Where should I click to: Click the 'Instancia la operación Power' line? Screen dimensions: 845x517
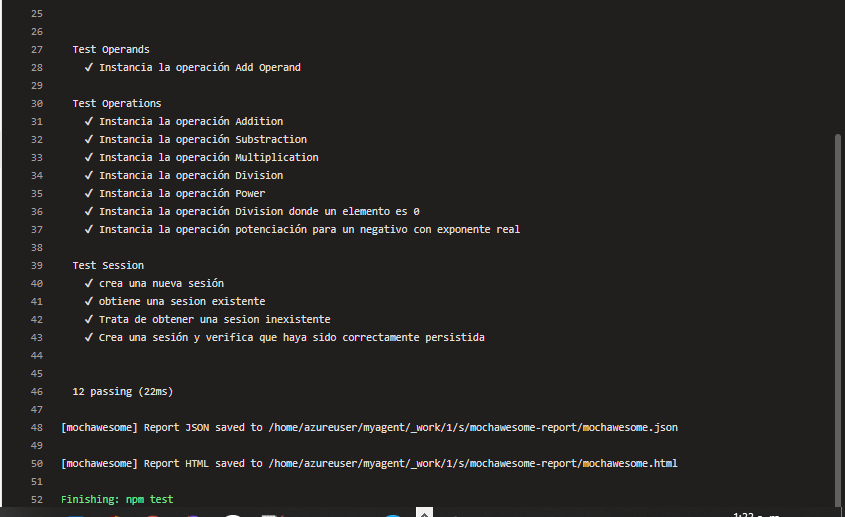click(175, 194)
